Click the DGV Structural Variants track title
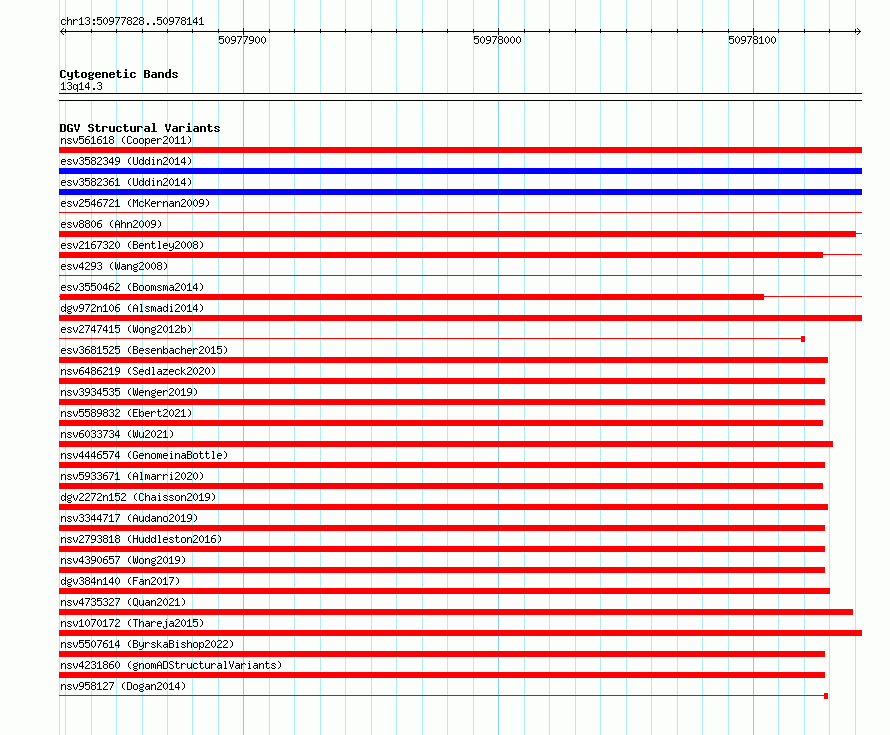Image resolution: width=890 pixels, height=735 pixels. click(140, 128)
